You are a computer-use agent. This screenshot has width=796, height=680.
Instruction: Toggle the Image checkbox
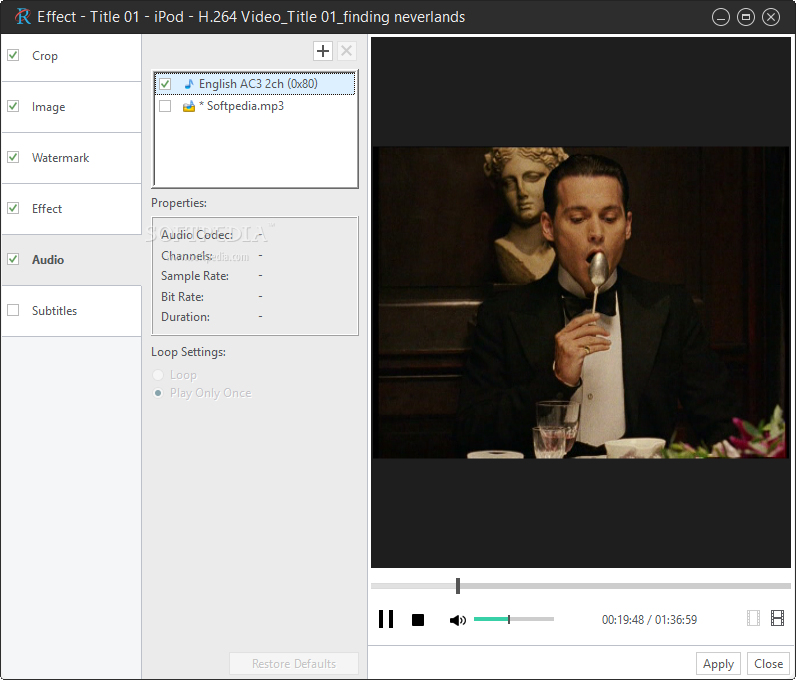pyautogui.click(x=13, y=106)
